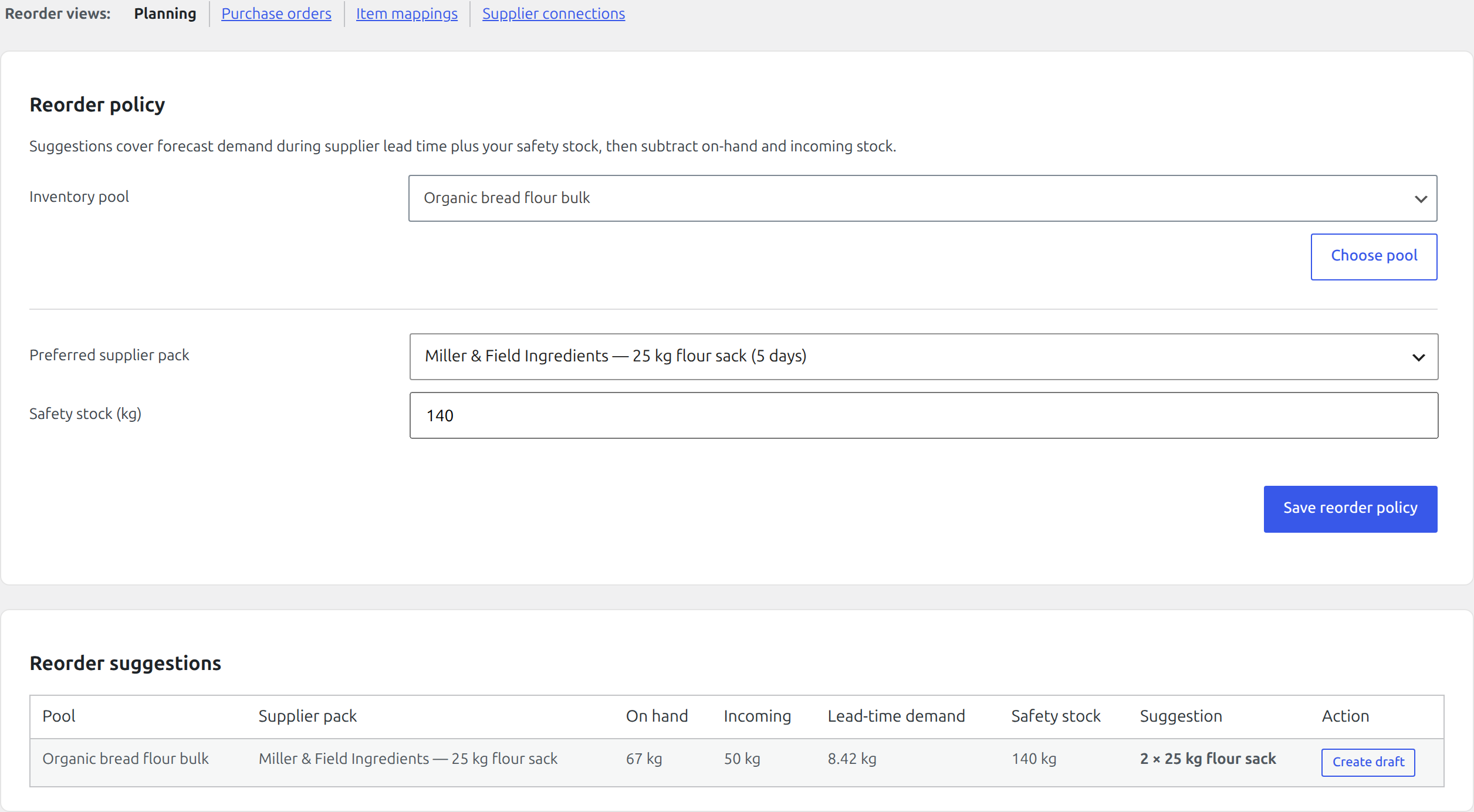The image size is (1474, 812).
Task: Select the 140 kg safety stock cell
Action: pos(1033,759)
